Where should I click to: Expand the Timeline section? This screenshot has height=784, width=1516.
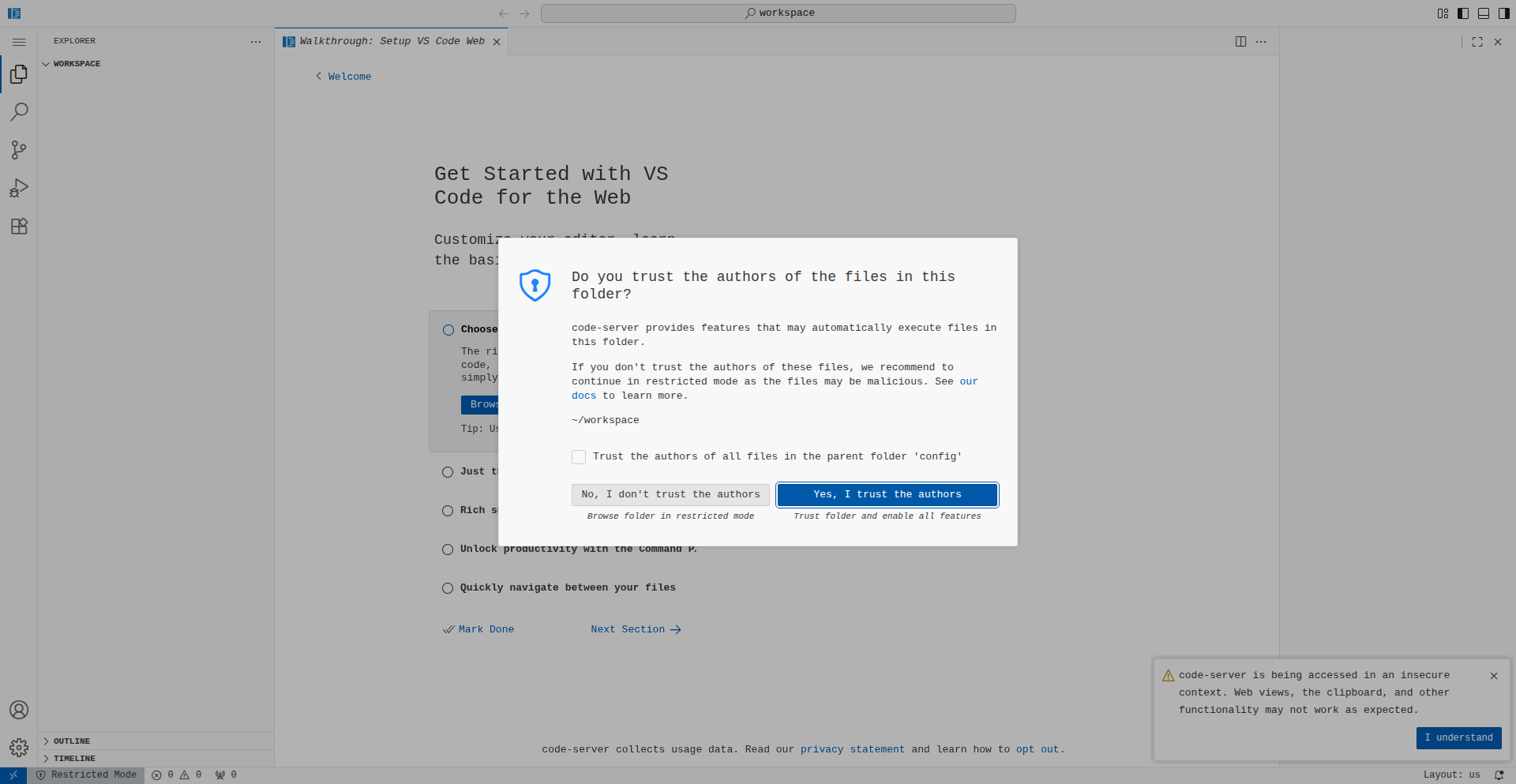(73, 759)
